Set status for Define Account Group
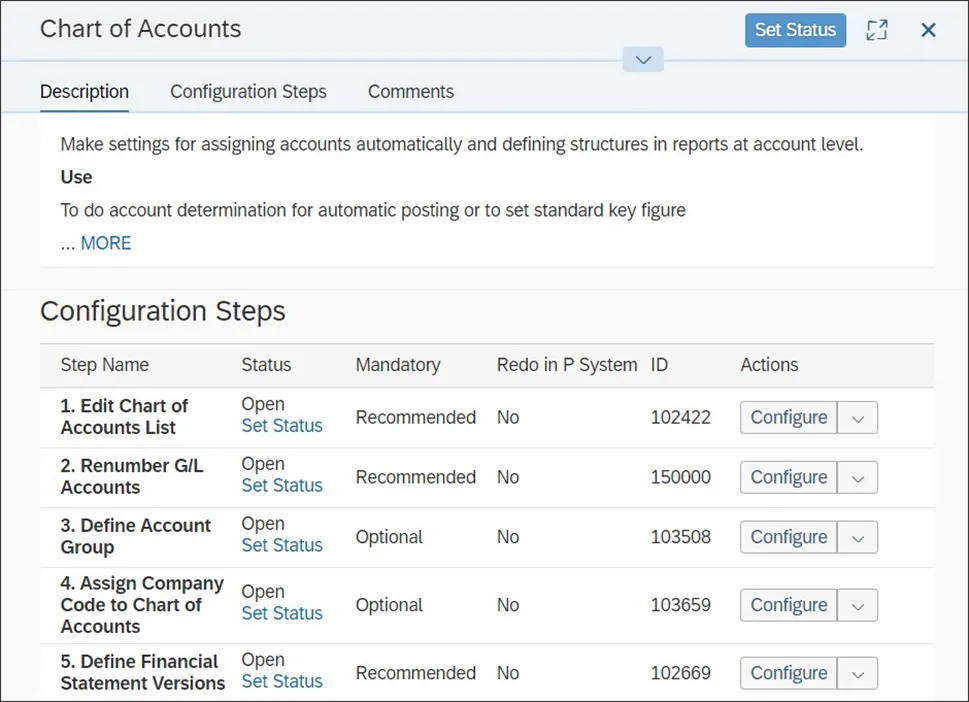Viewport: 969px width, 702px height. point(282,546)
